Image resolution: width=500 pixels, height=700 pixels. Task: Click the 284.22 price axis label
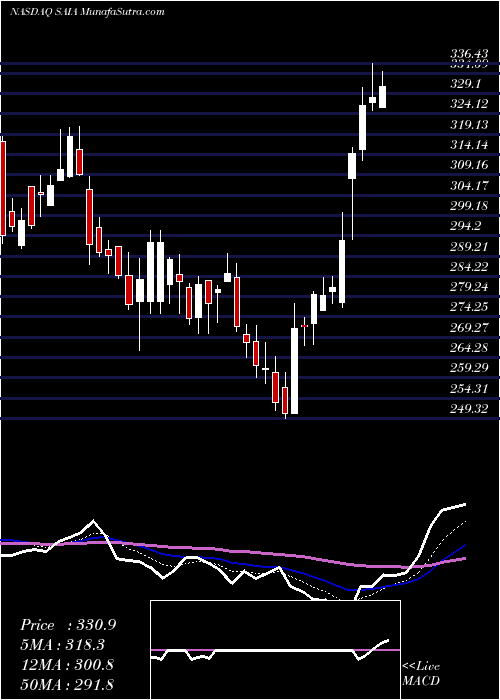469,267
